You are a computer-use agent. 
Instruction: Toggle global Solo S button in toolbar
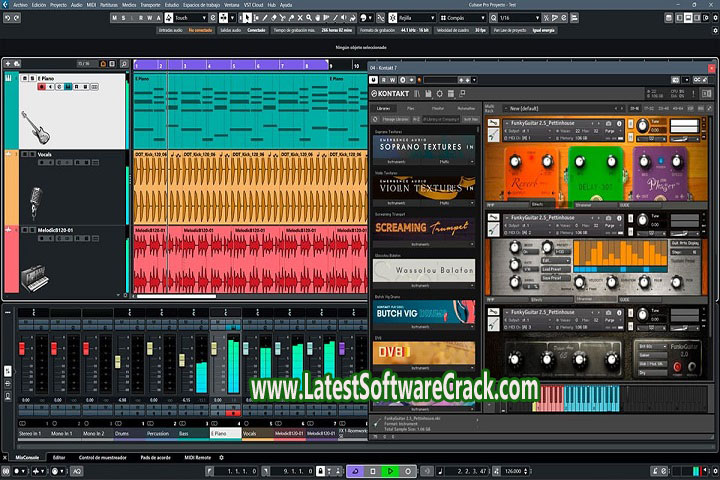(123, 18)
